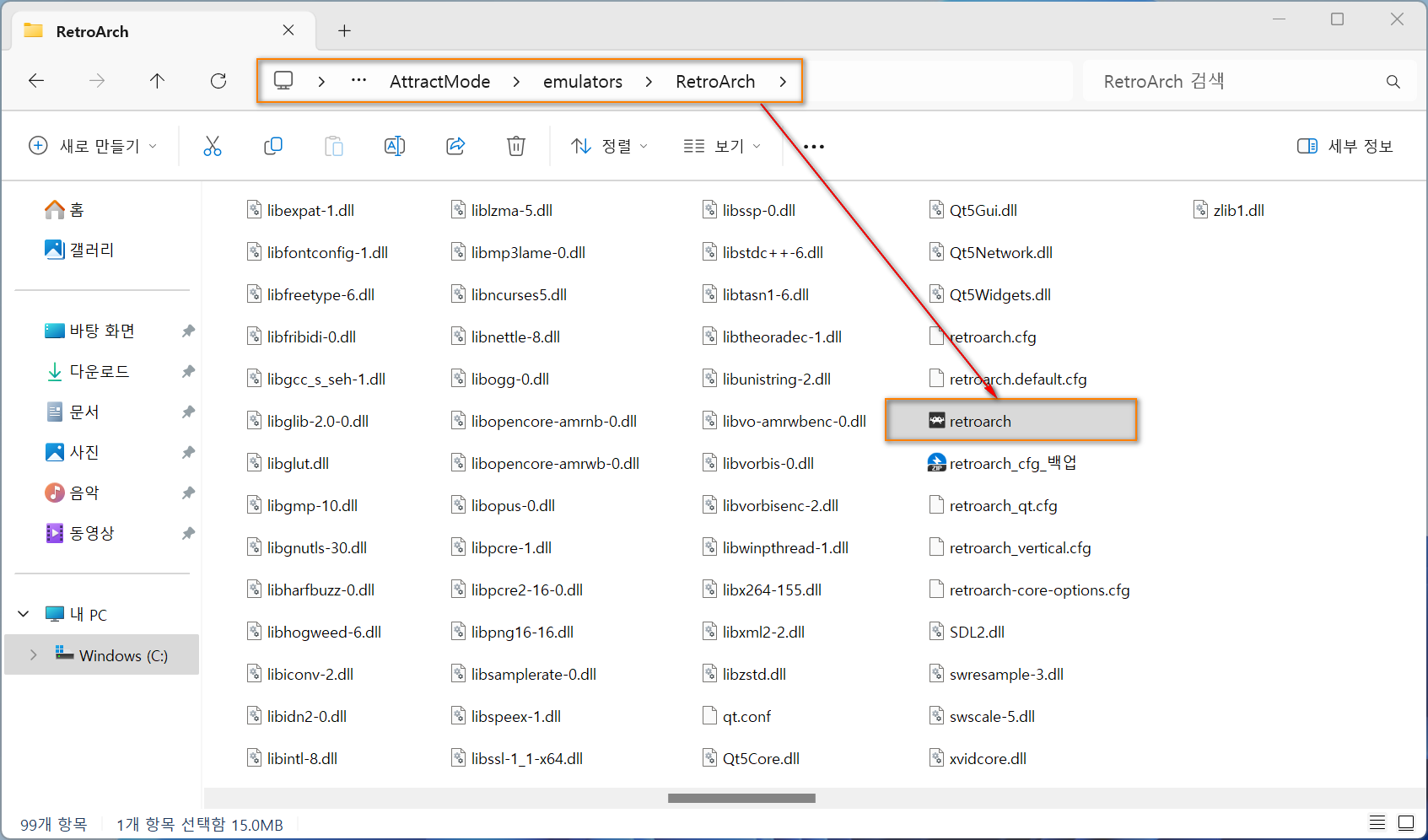Screen dimensions: 1428x840
Task: Open the 정렬 sort dropdown
Action: (609, 146)
